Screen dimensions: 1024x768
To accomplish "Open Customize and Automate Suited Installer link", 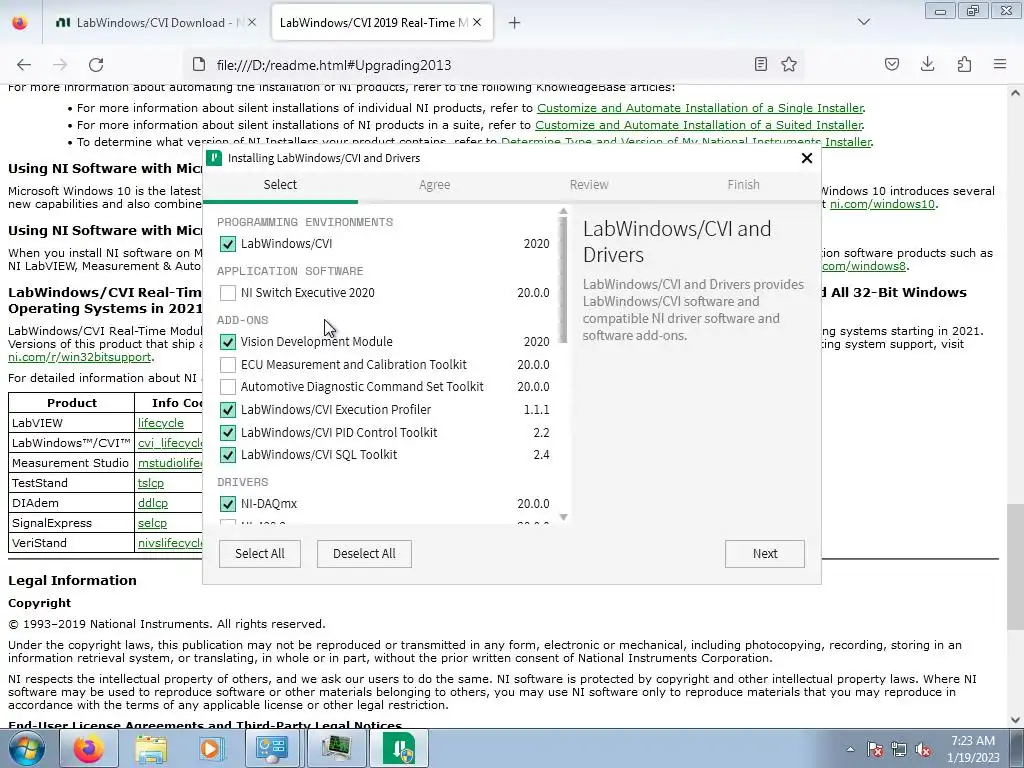I will click(x=699, y=125).
